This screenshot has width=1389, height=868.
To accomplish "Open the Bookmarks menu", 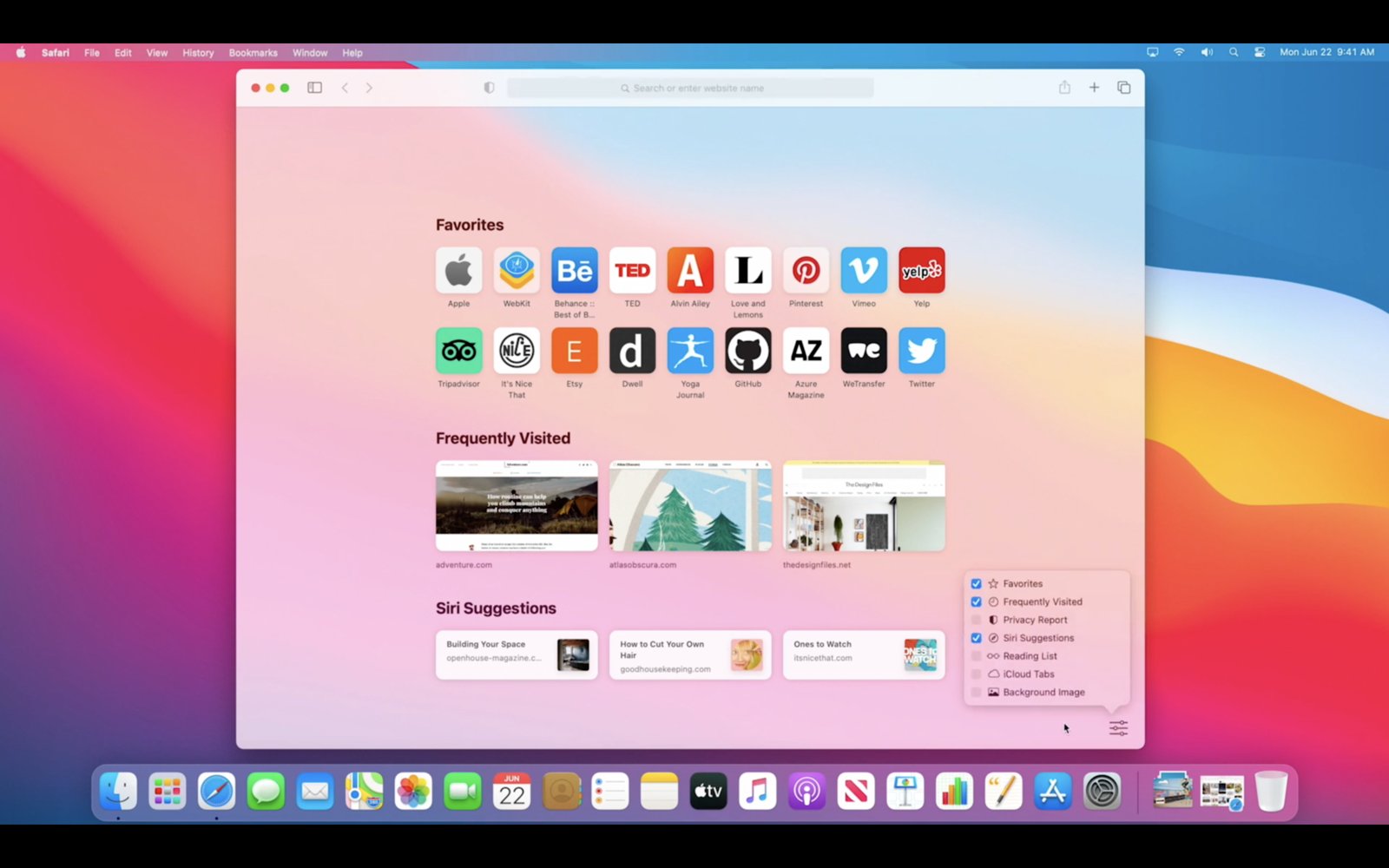I will point(253,53).
